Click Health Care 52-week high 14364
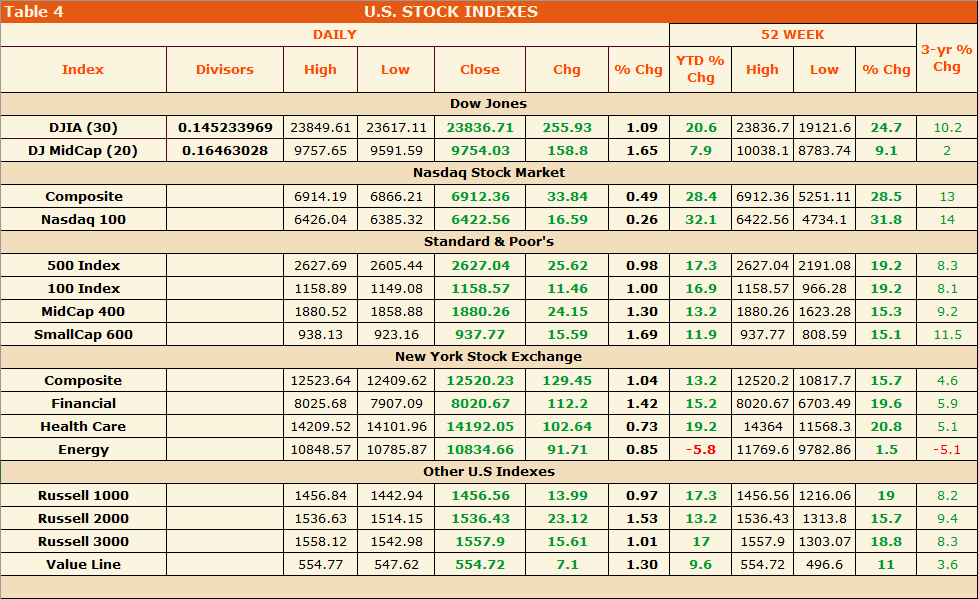 762,427
